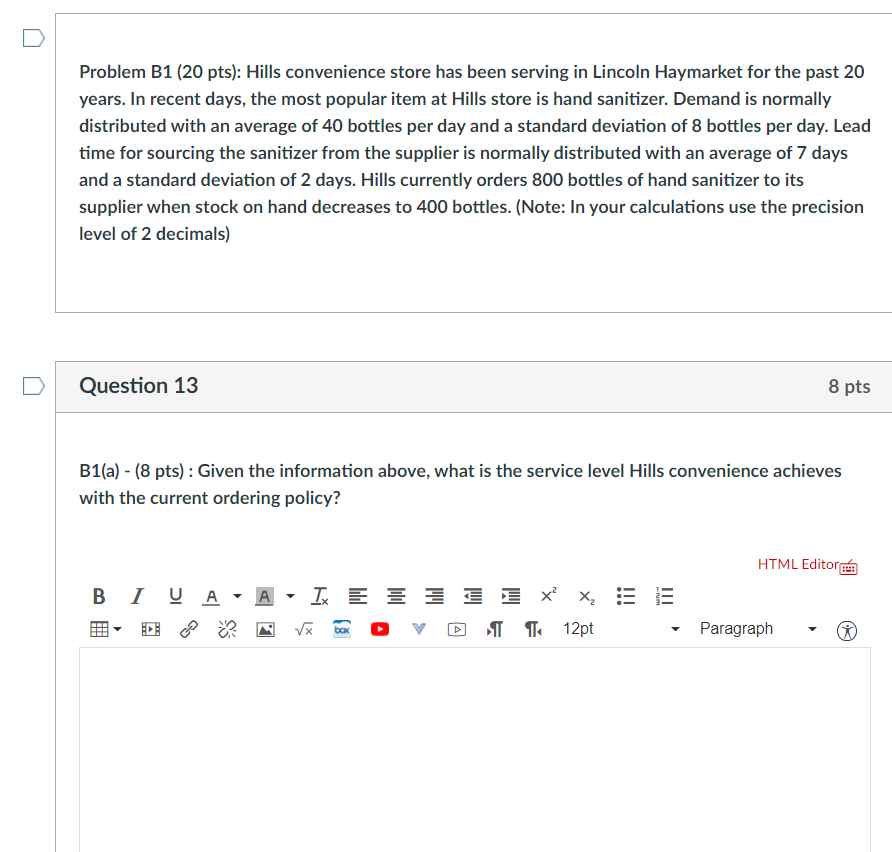Insert a YouTube video

pyautogui.click(x=379, y=629)
